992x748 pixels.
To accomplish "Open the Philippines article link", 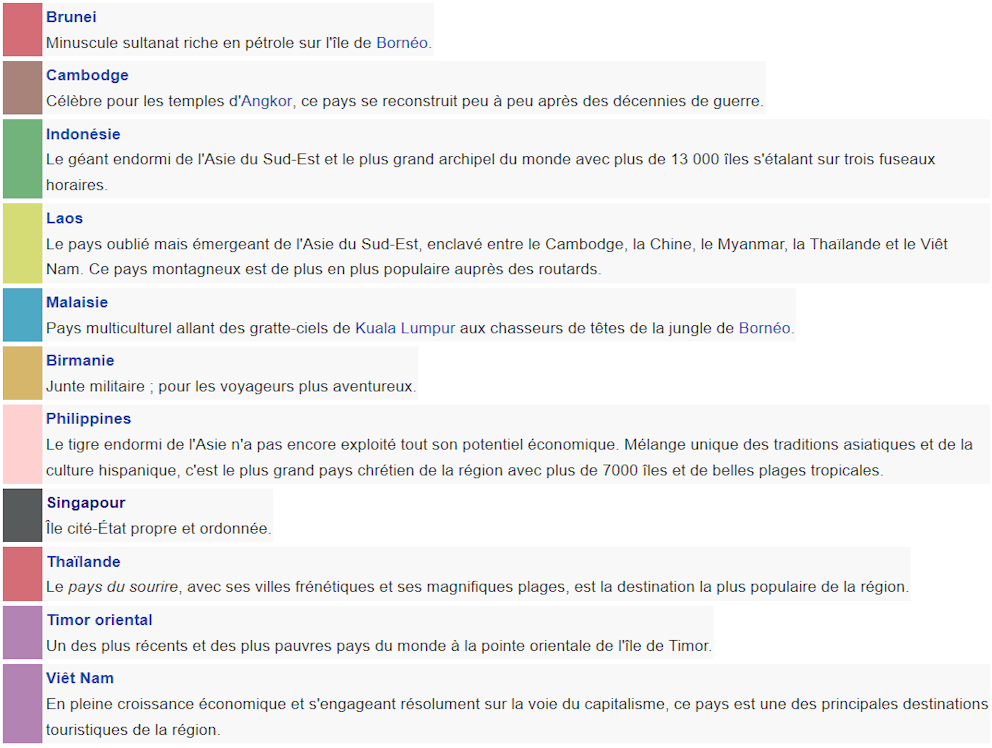I will click(89, 419).
